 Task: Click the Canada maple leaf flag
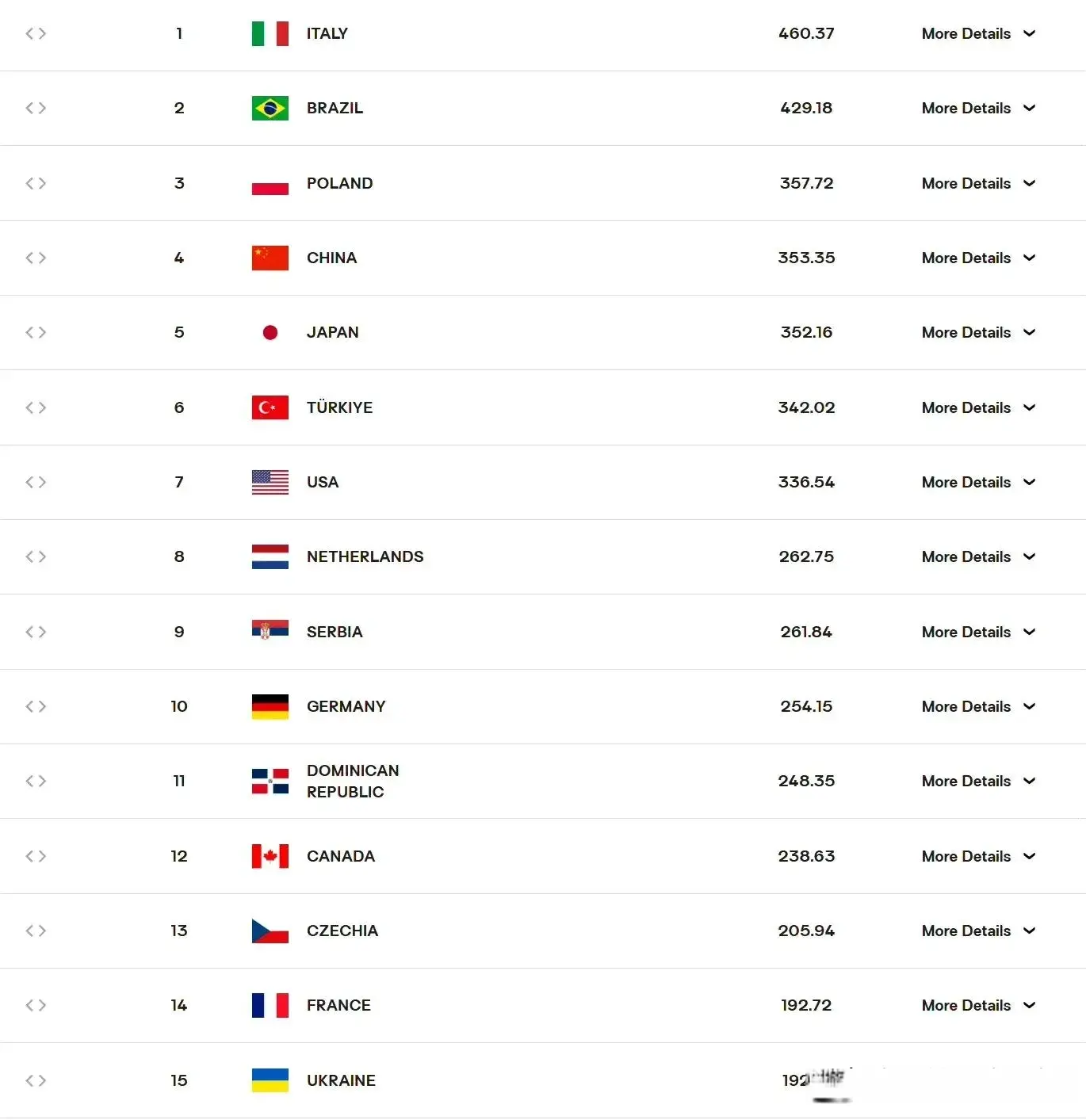[x=270, y=856]
